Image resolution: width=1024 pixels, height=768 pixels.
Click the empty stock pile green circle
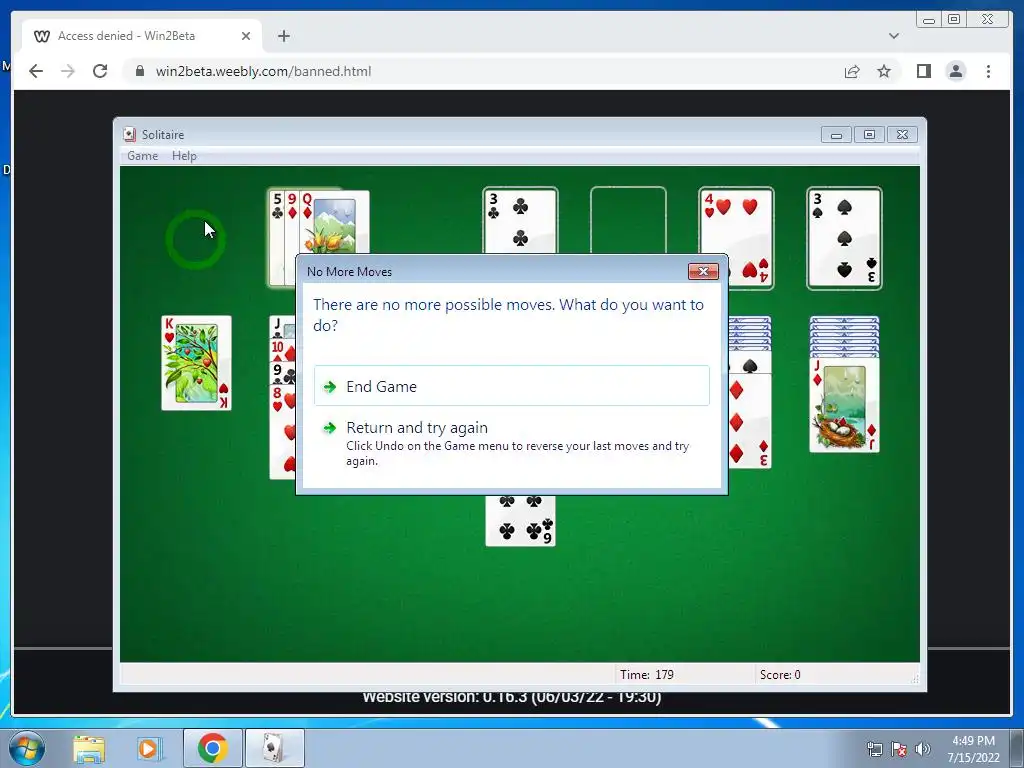point(195,240)
